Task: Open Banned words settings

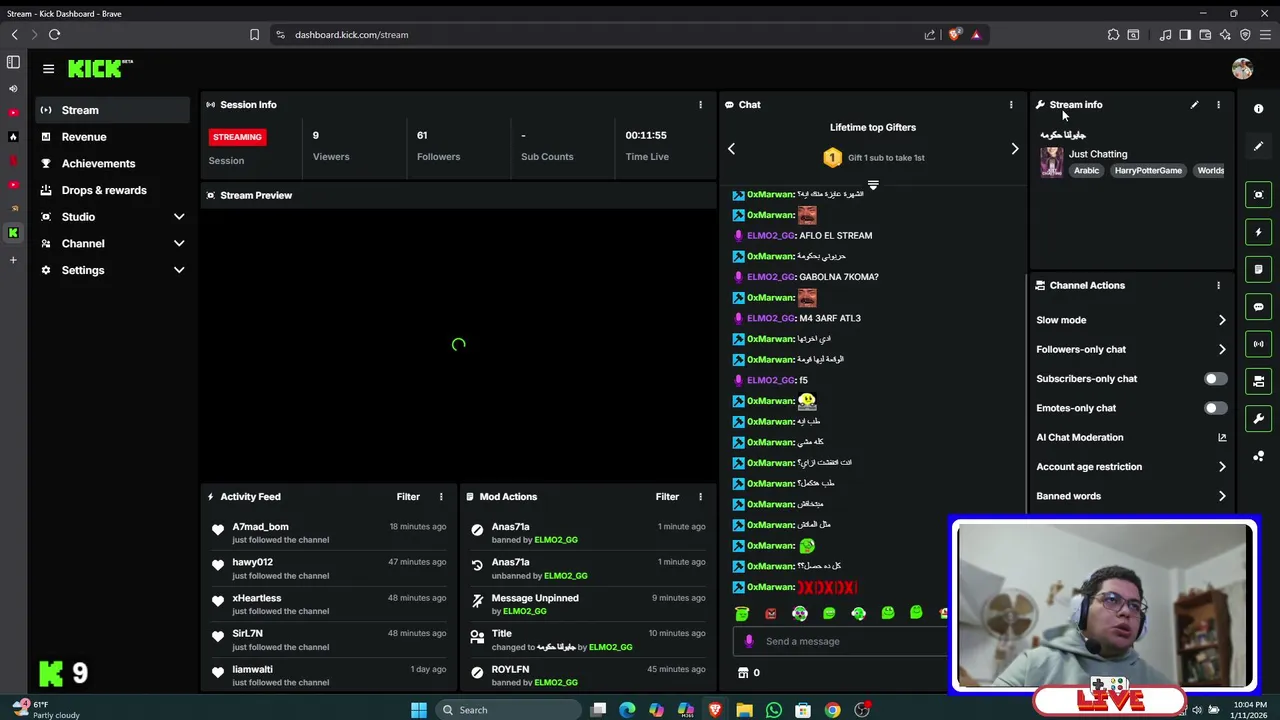Action: click(x=1131, y=496)
